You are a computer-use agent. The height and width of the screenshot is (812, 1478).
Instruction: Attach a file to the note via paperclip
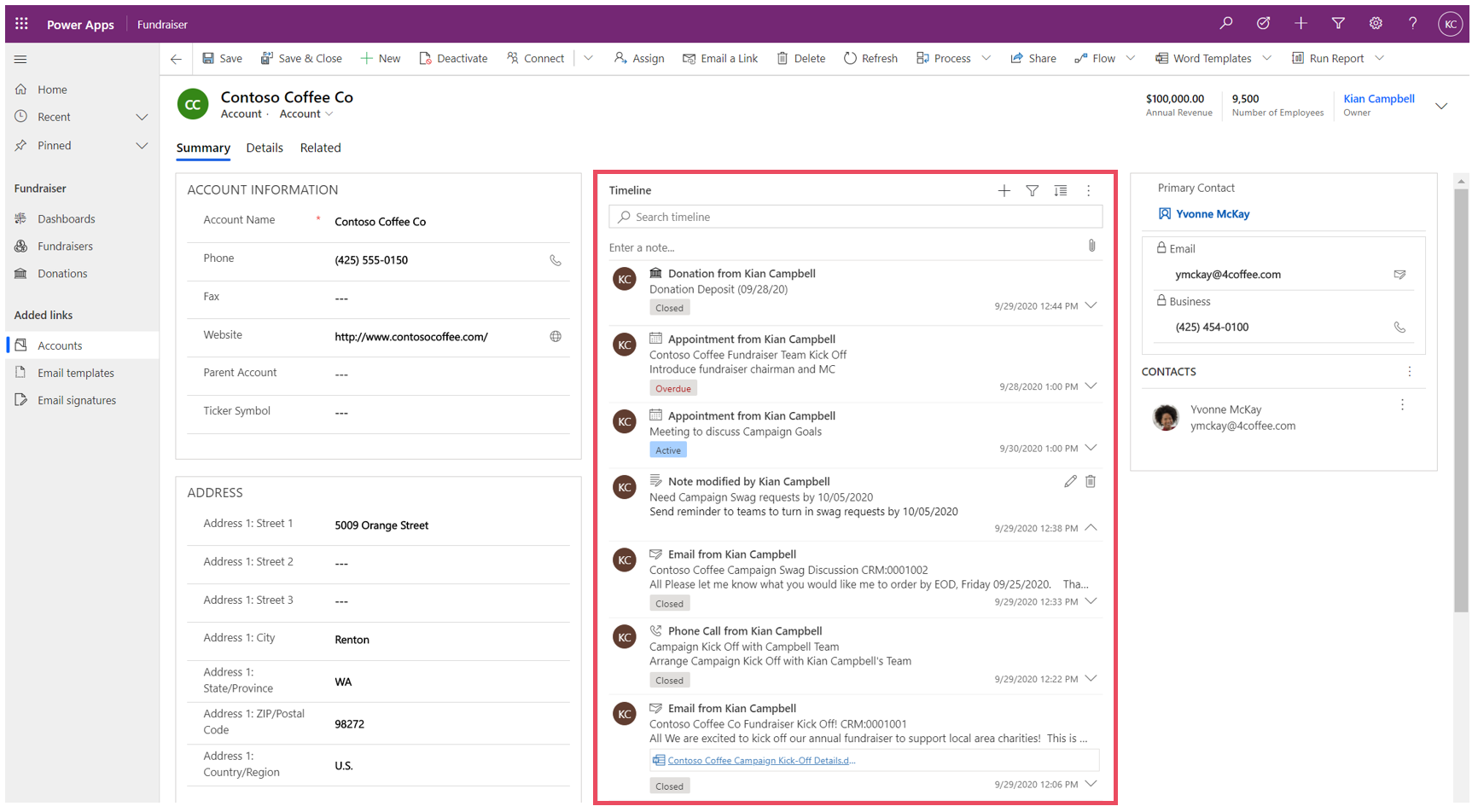[x=1091, y=246]
